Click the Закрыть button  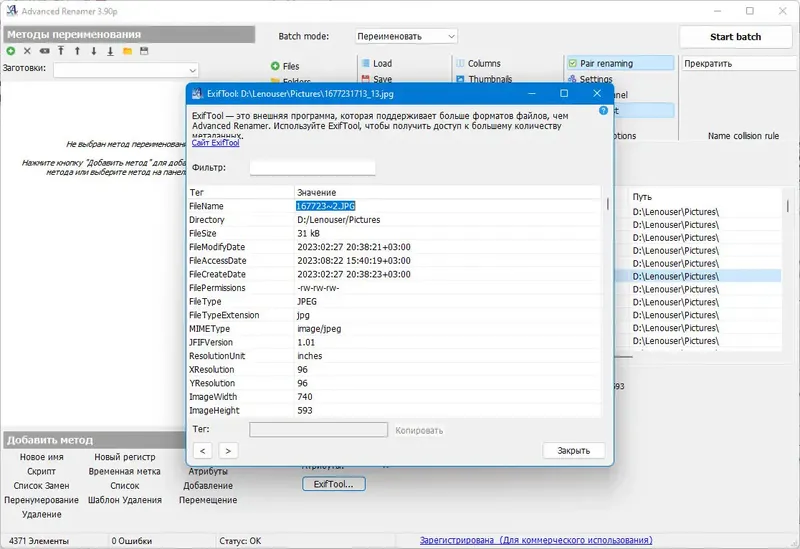click(x=573, y=451)
